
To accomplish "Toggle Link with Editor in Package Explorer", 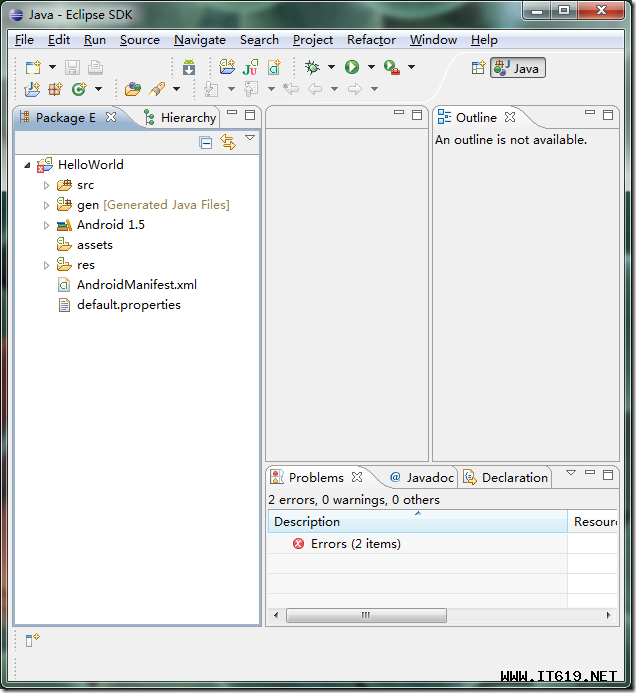I will tap(227, 142).
